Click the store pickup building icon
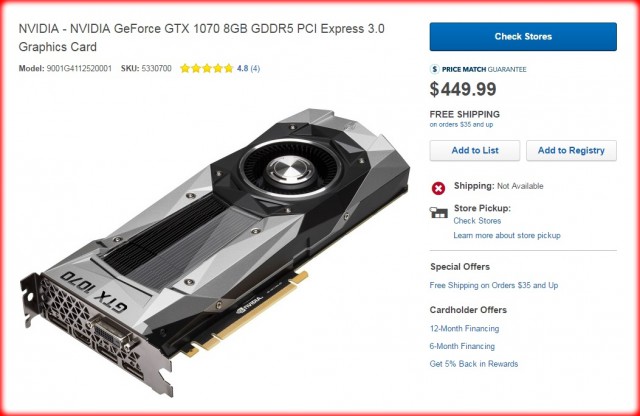This screenshot has height=416, width=640. click(x=438, y=212)
